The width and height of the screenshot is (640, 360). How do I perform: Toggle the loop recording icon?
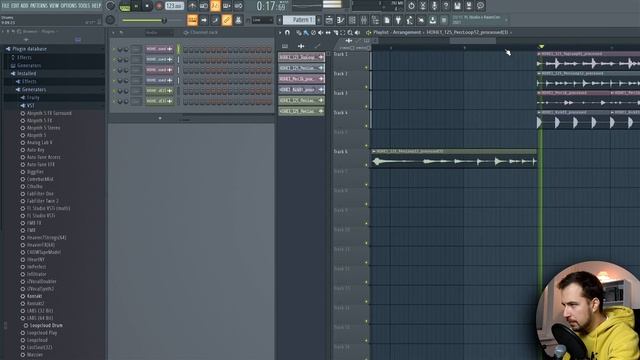click(238, 6)
